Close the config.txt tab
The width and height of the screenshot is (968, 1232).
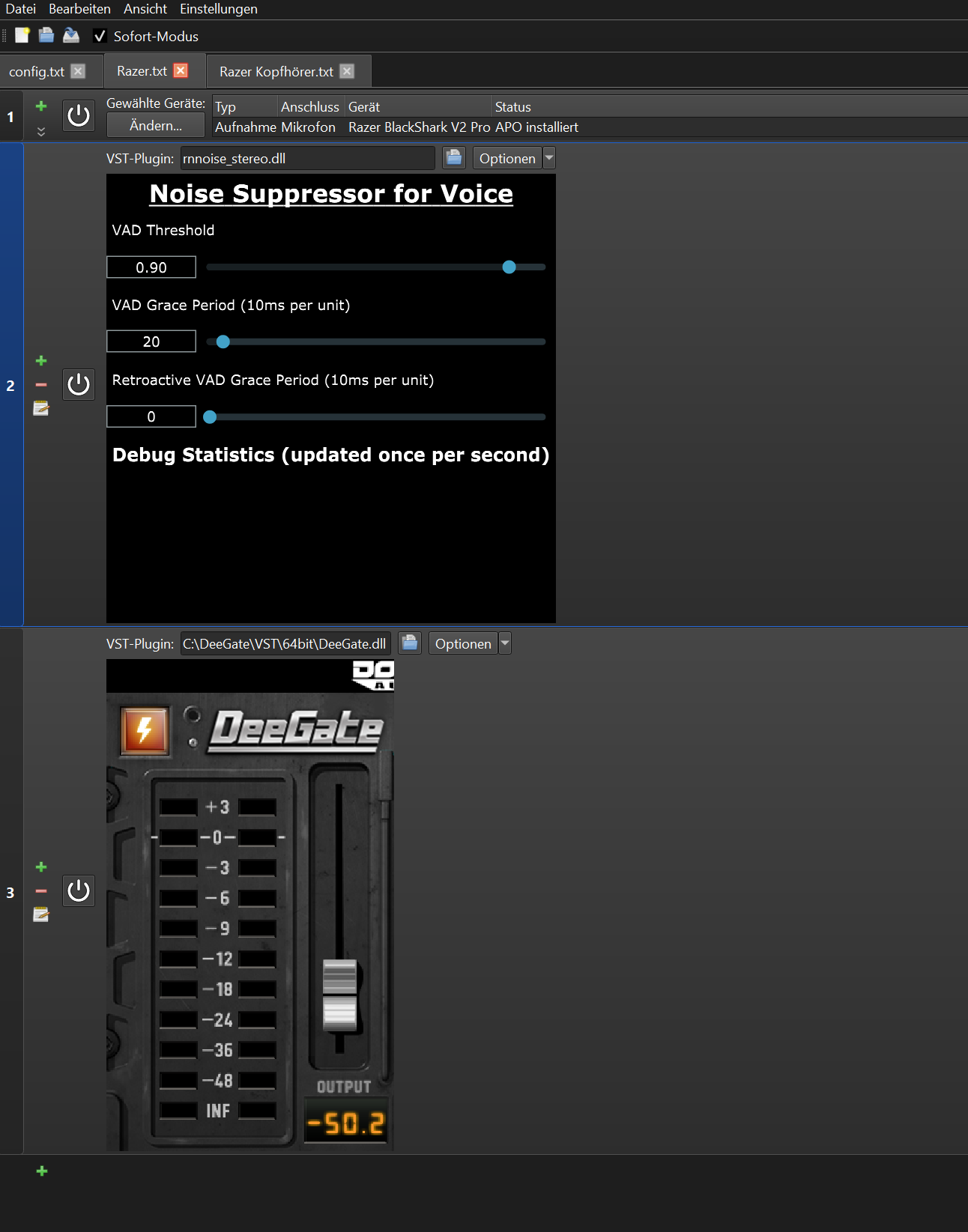pyautogui.click(x=78, y=71)
